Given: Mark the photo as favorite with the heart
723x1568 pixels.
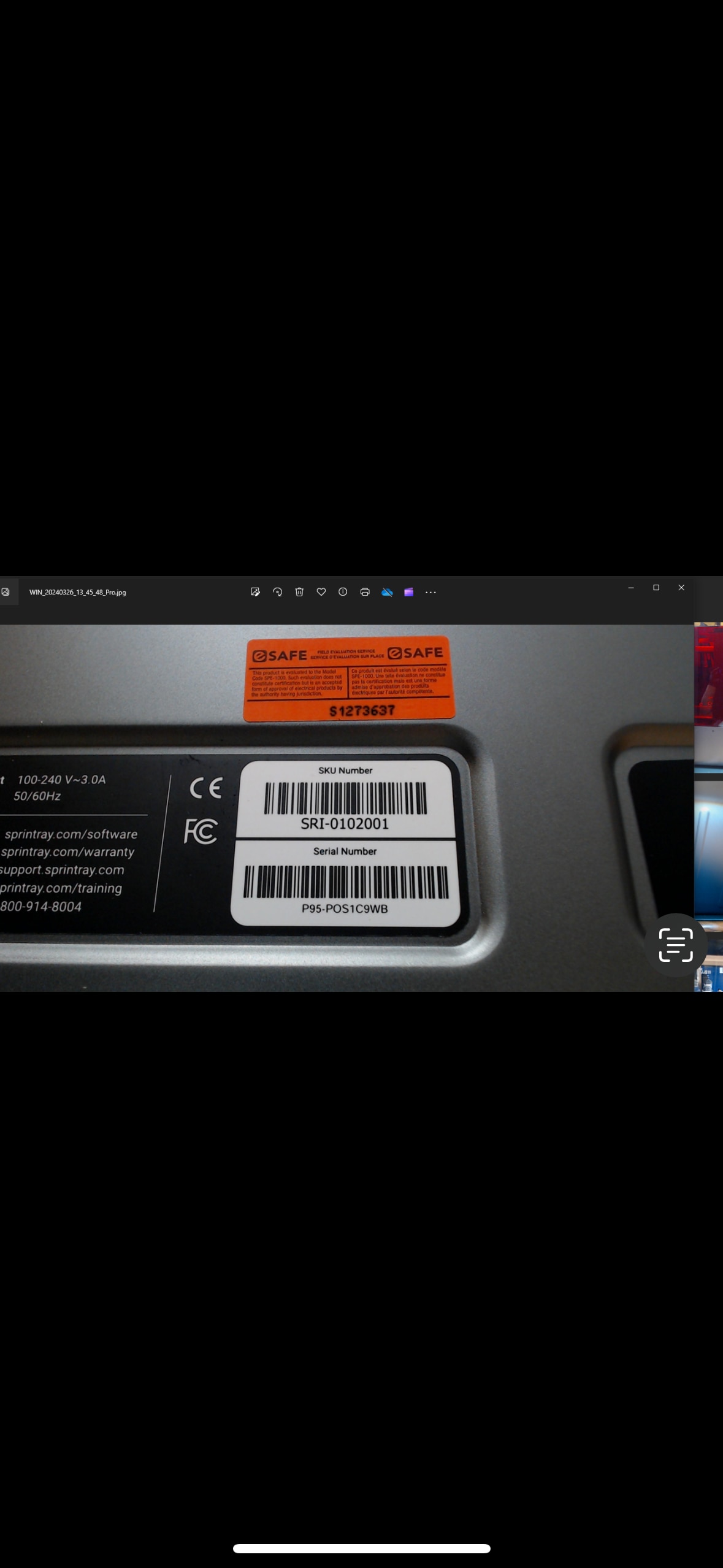Looking at the screenshot, I should point(321,592).
